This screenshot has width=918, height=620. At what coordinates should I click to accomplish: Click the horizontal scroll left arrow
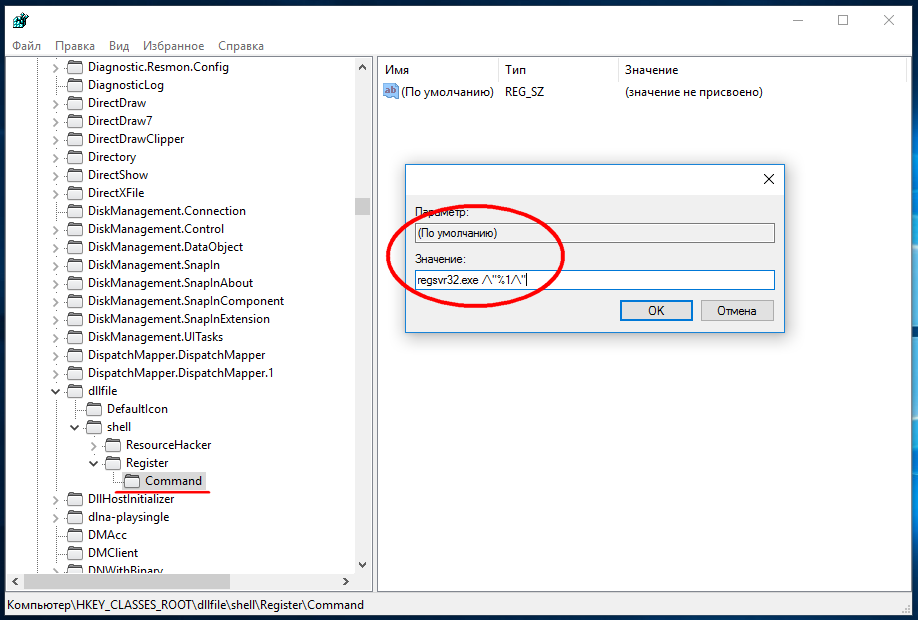[x=15, y=581]
